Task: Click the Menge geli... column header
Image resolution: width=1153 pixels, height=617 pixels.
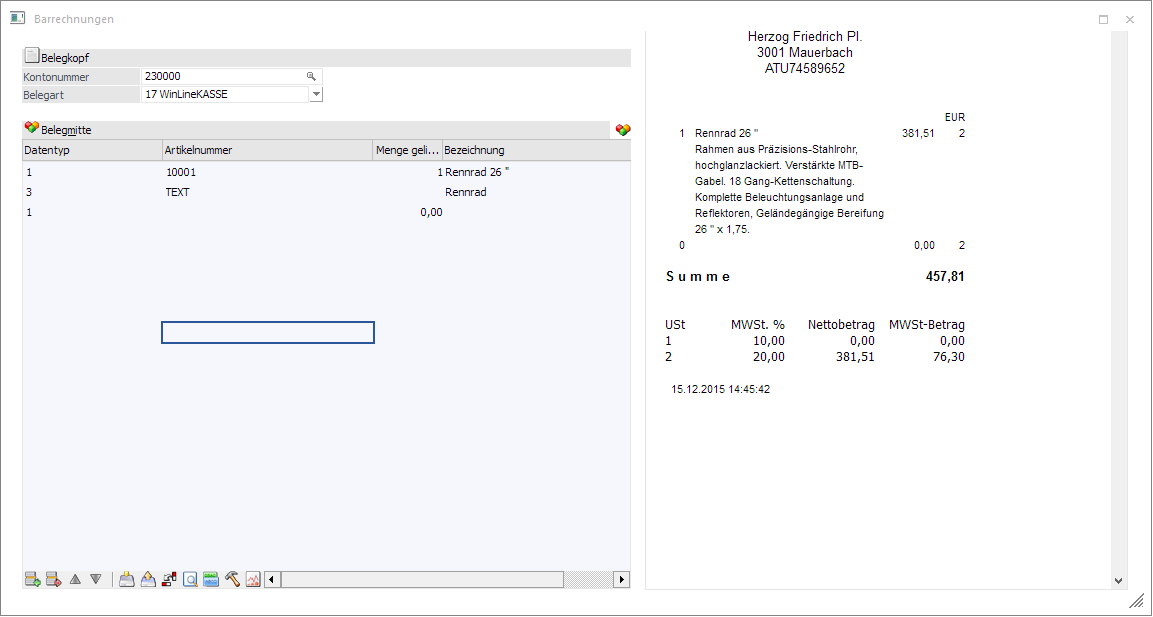Action: (407, 150)
